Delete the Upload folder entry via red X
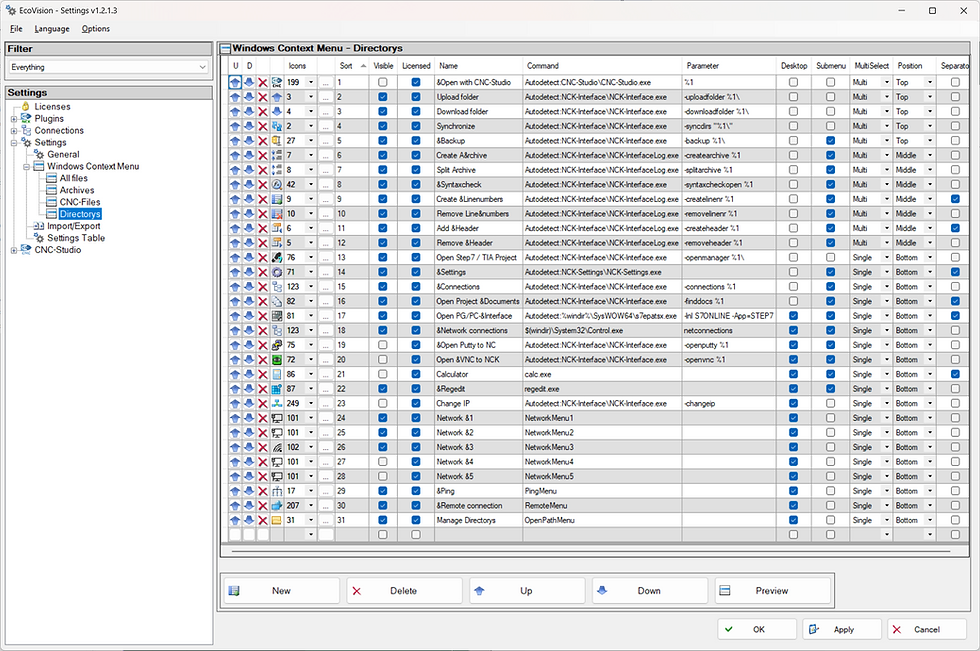Screen dimensions: 980x651 pos(262,97)
